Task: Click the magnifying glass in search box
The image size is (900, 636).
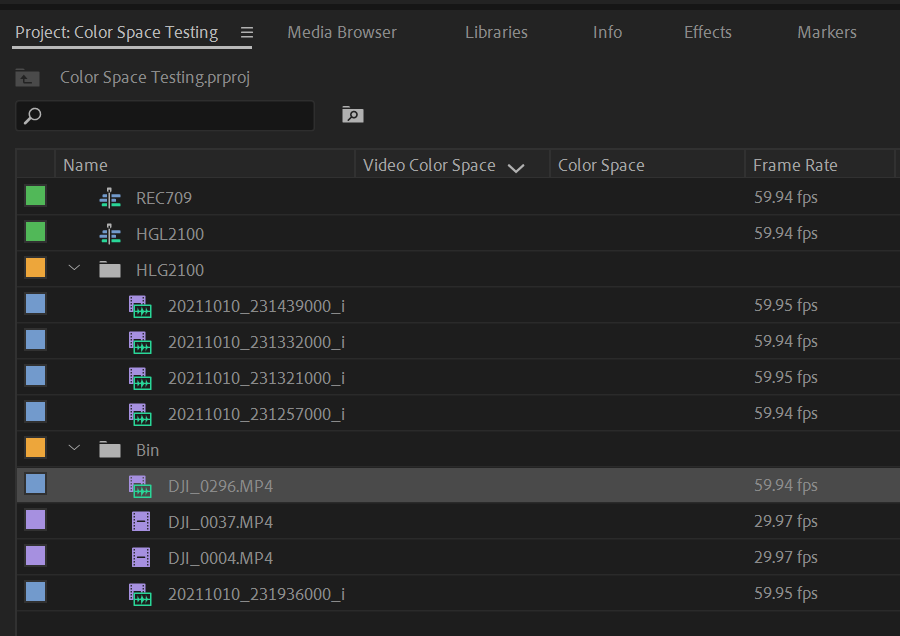Action: click(30, 116)
